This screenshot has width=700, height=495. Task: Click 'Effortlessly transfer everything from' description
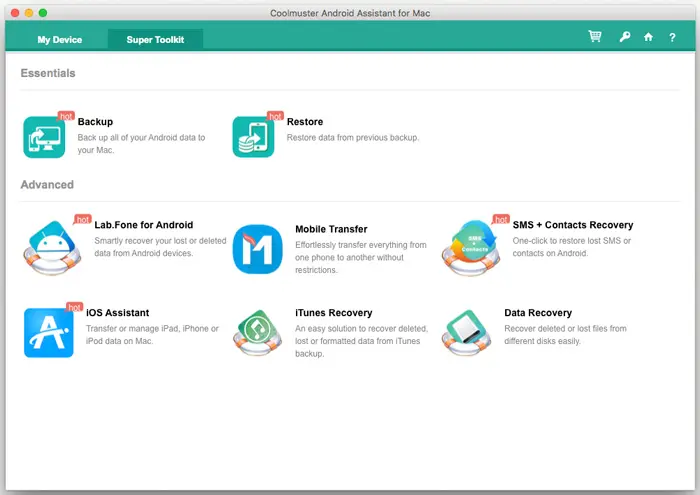click(361, 258)
